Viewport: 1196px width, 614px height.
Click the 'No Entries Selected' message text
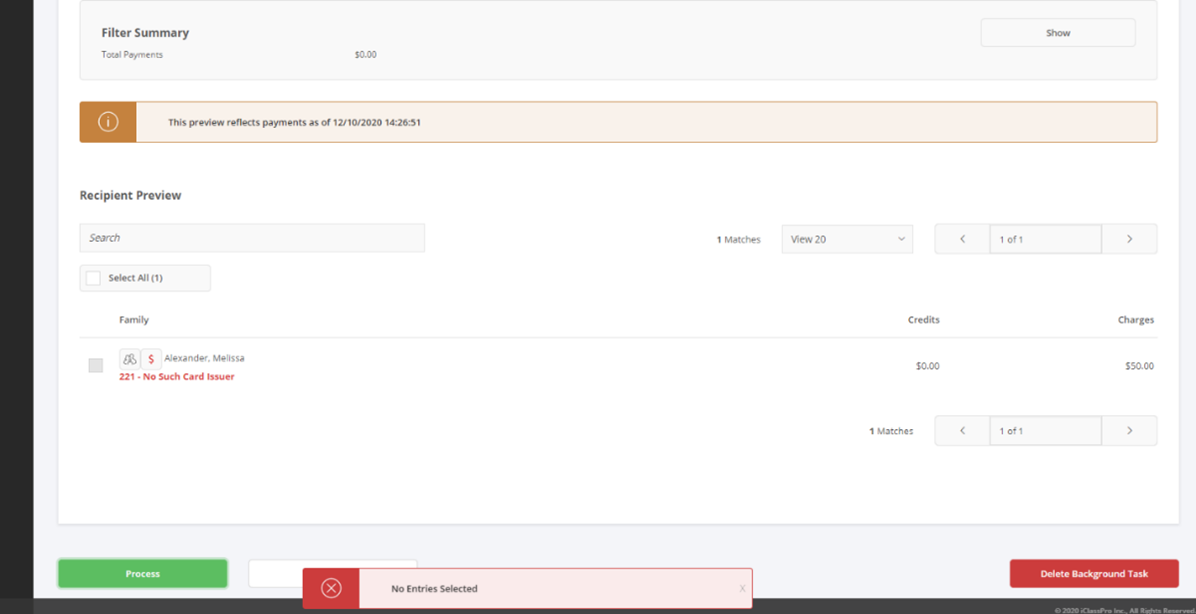tap(434, 589)
